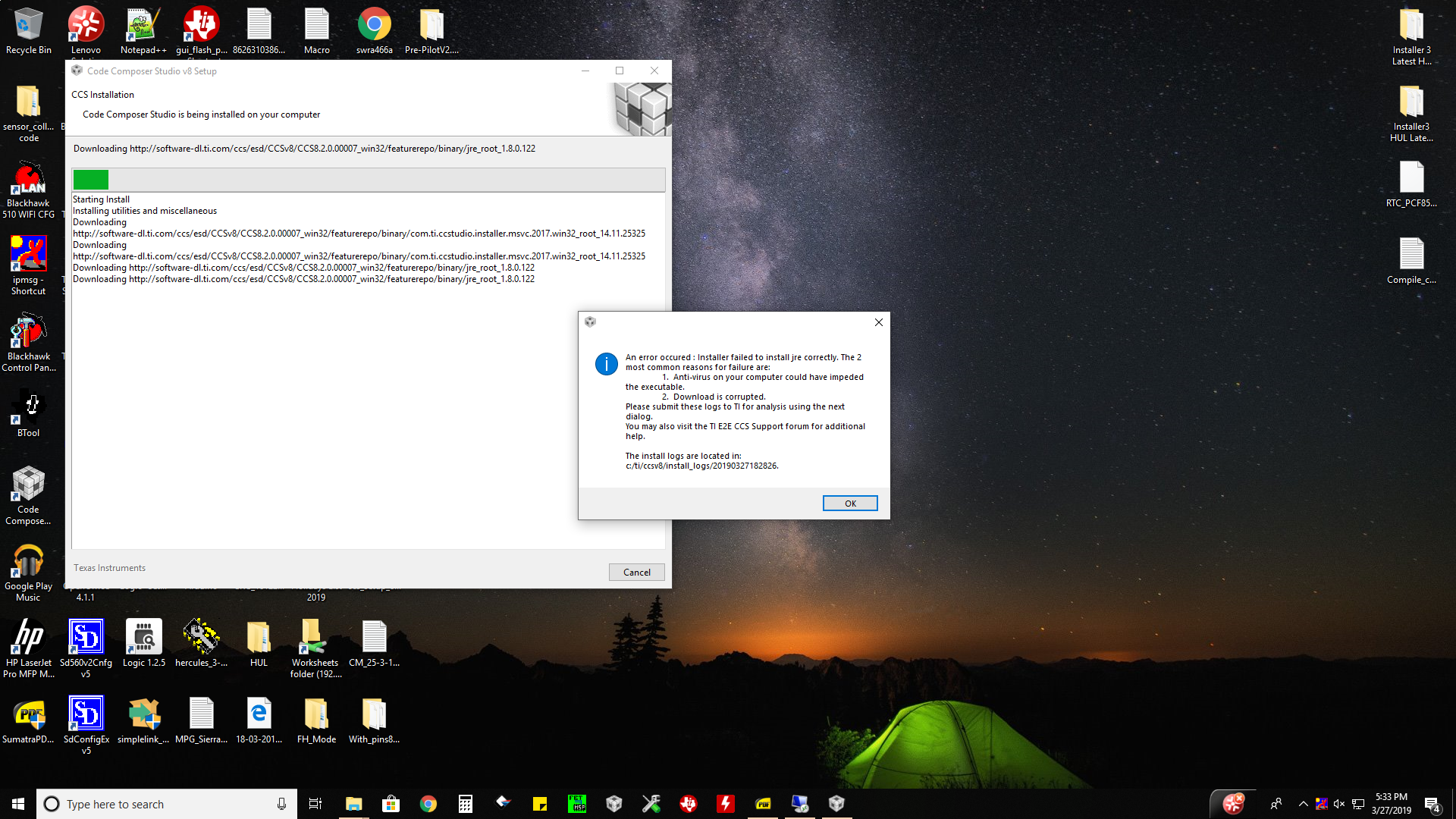
Task: Close the installer error dialog
Action: point(878,322)
